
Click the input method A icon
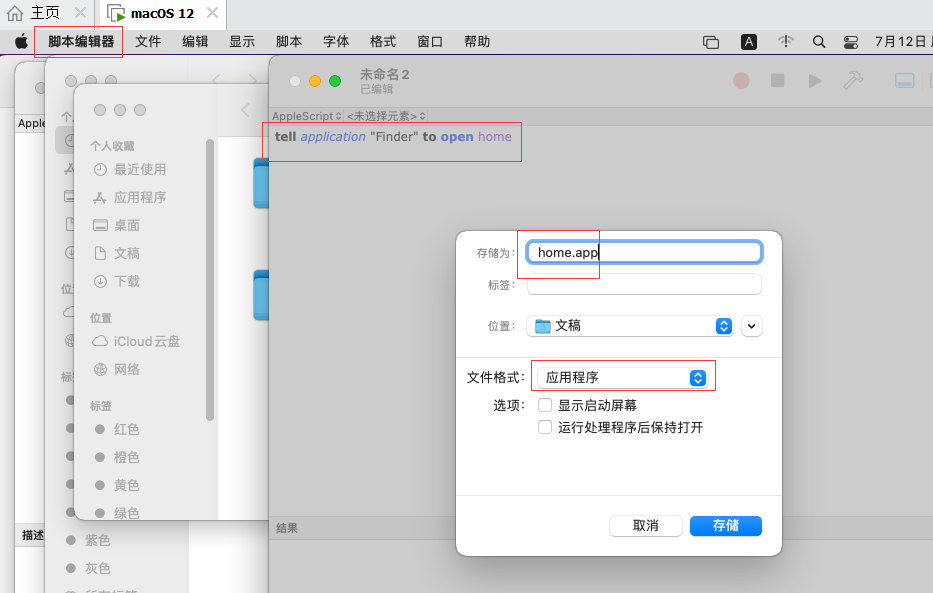click(749, 42)
